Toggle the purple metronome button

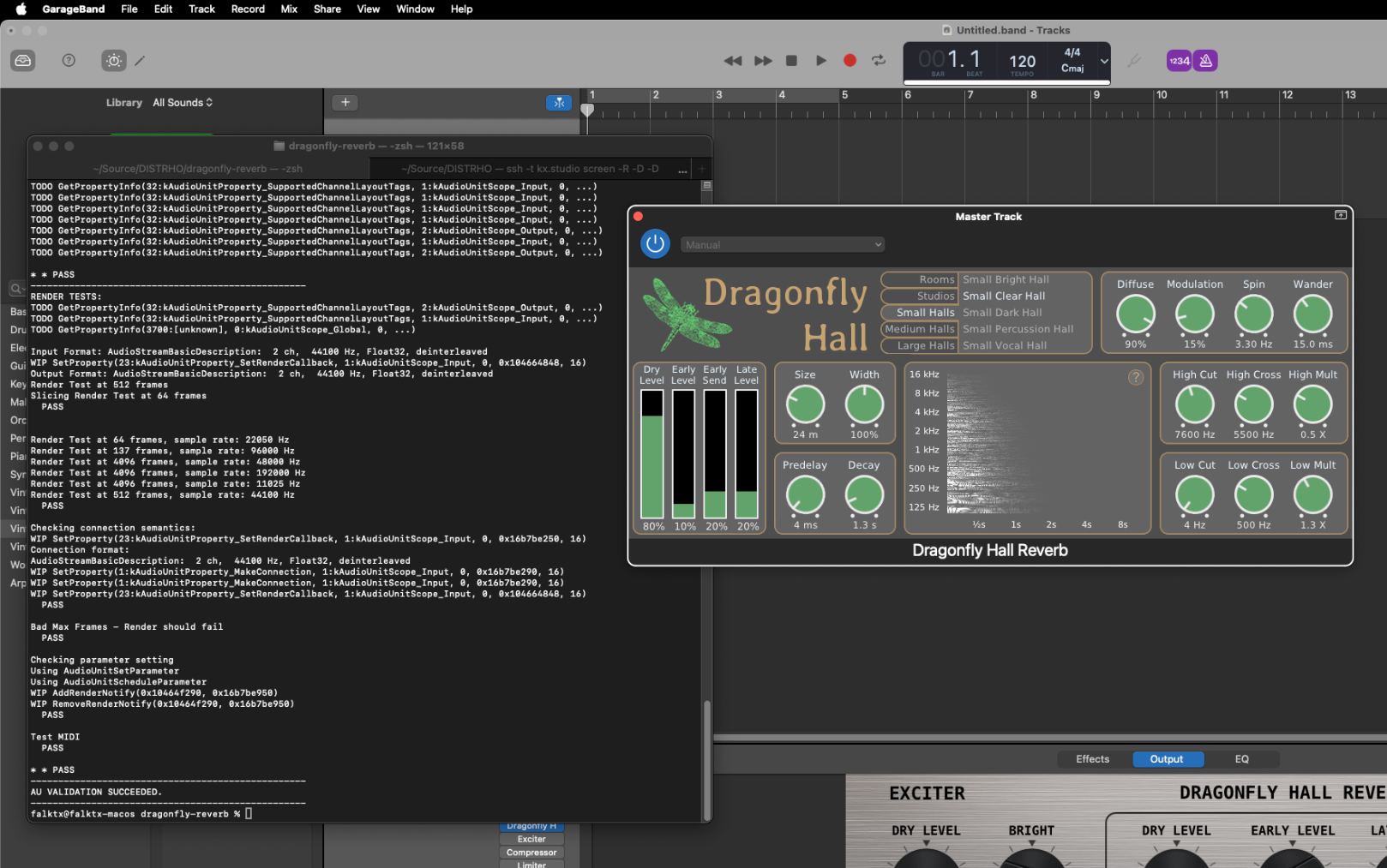pos(1205,61)
